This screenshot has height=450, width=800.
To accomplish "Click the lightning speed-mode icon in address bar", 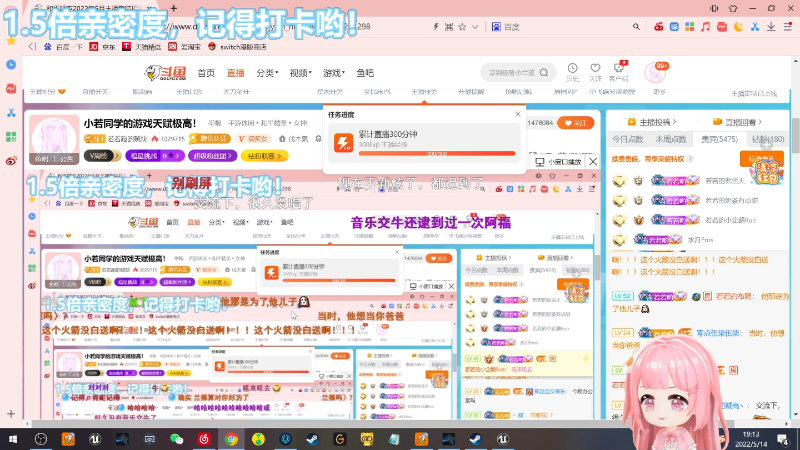I will (x=436, y=27).
